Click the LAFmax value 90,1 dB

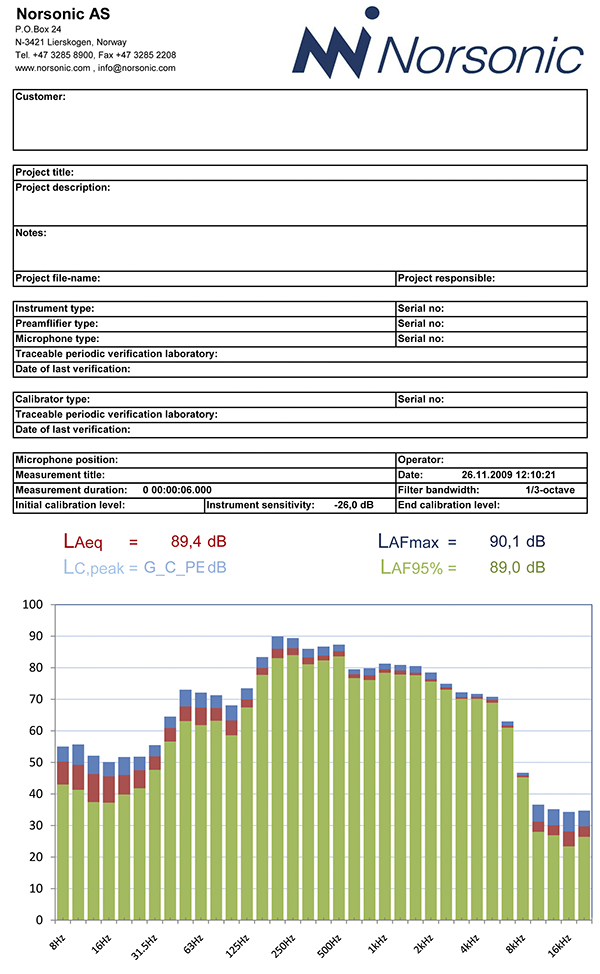point(517,542)
